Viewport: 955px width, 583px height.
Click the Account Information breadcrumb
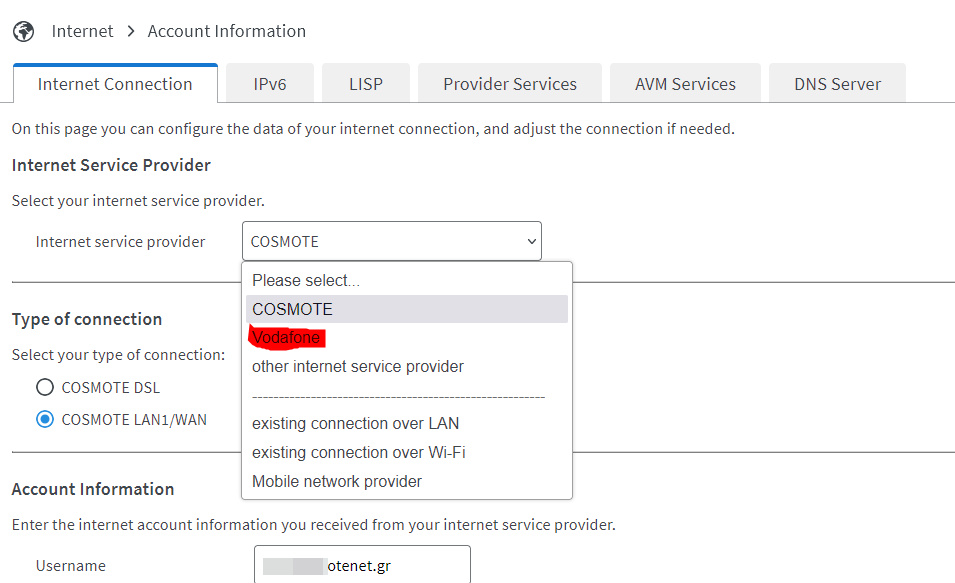[x=227, y=31]
